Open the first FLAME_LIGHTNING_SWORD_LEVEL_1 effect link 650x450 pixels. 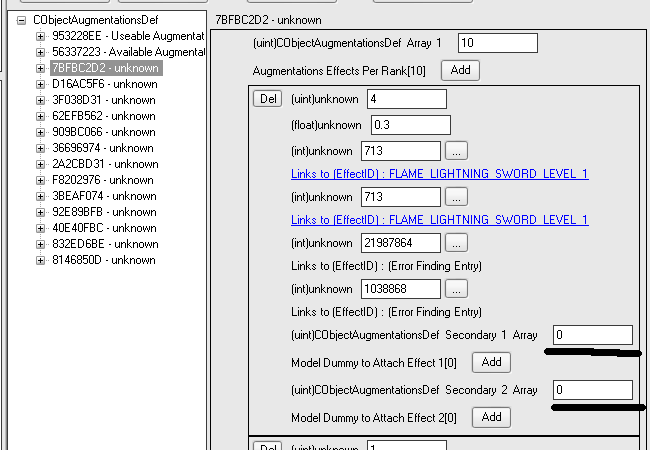click(x=439, y=173)
